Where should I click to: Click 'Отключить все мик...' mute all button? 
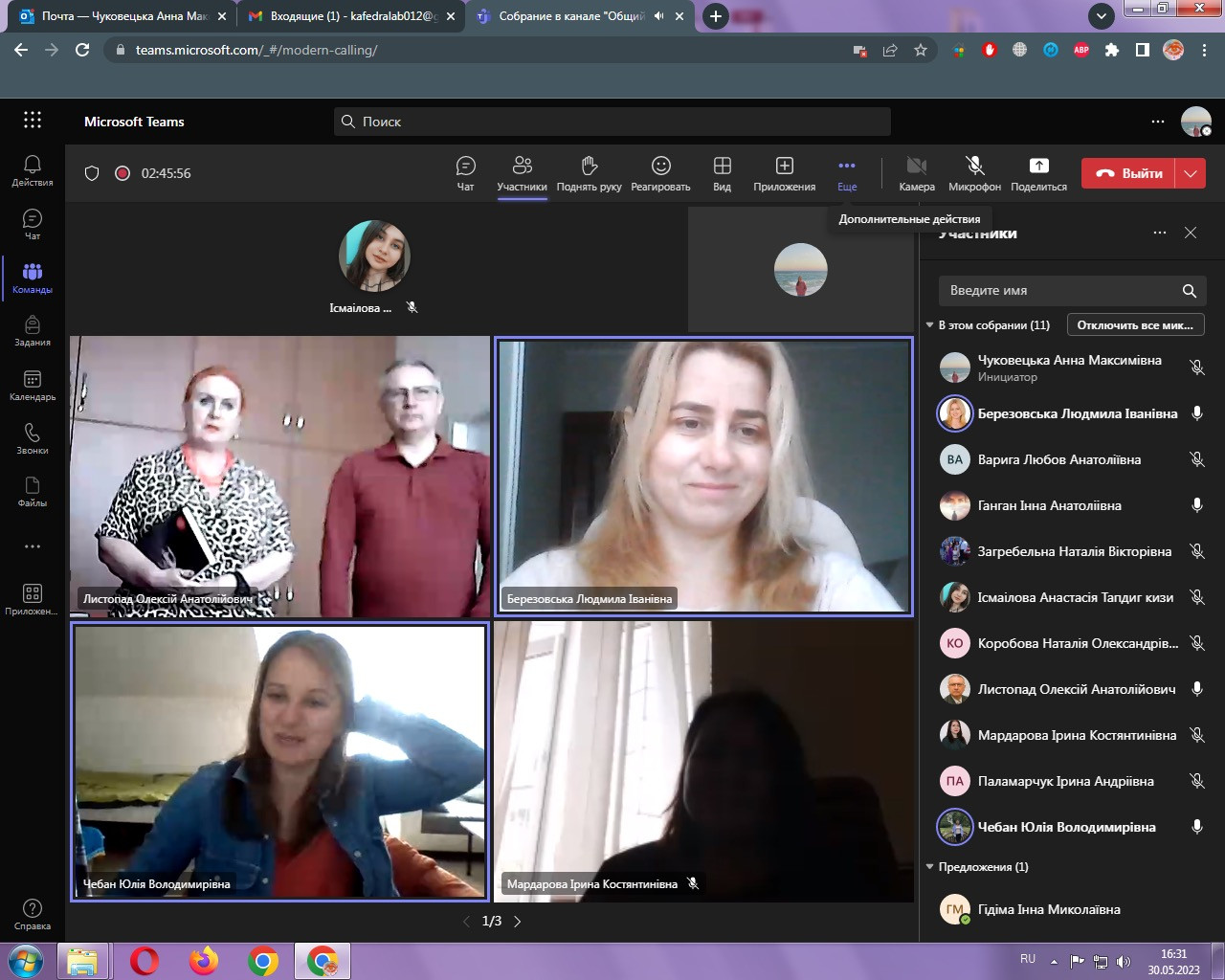click(1135, 325)
